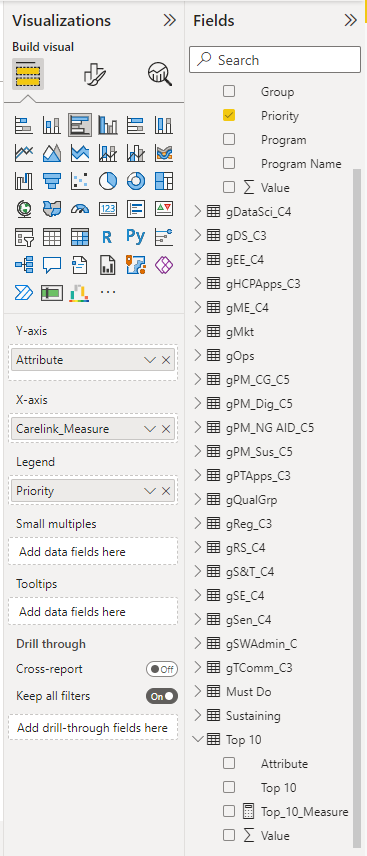367x856 pixels.
Task: Collapse the Visualizations pane
Action: 170,21
